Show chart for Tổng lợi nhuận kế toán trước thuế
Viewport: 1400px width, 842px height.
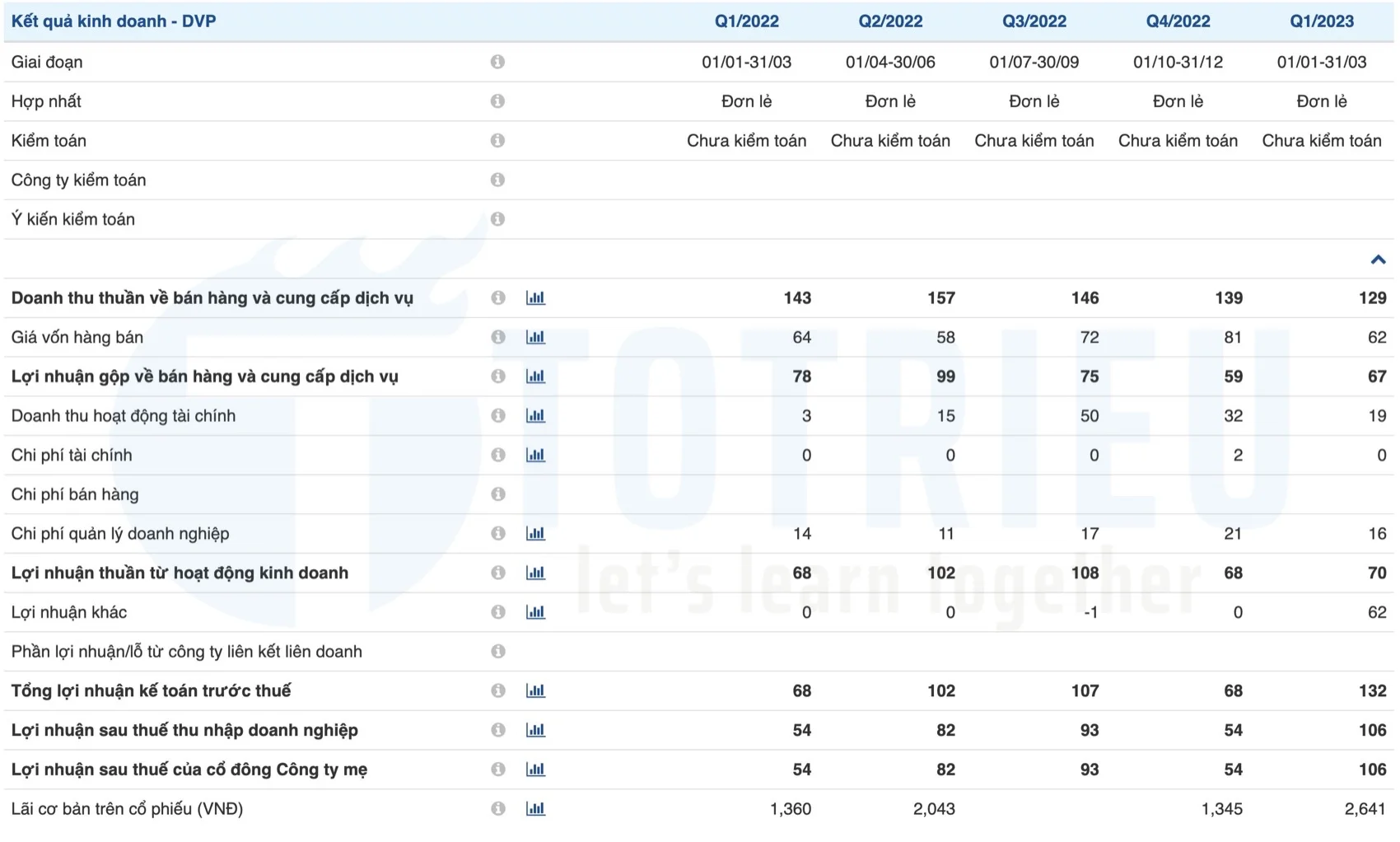(535, 690)
